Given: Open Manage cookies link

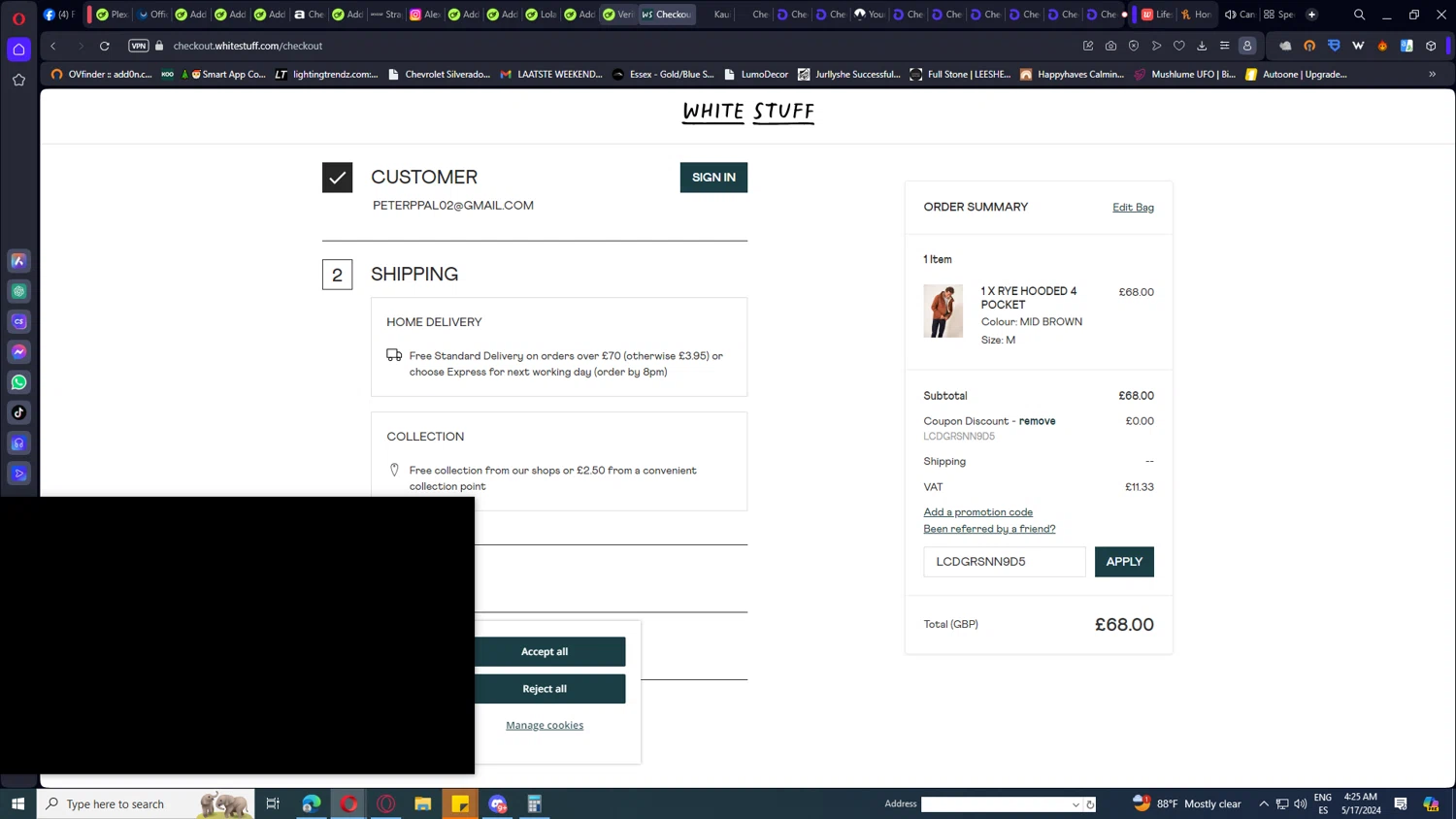Looking at the screenshot, I should coord(545,726).
